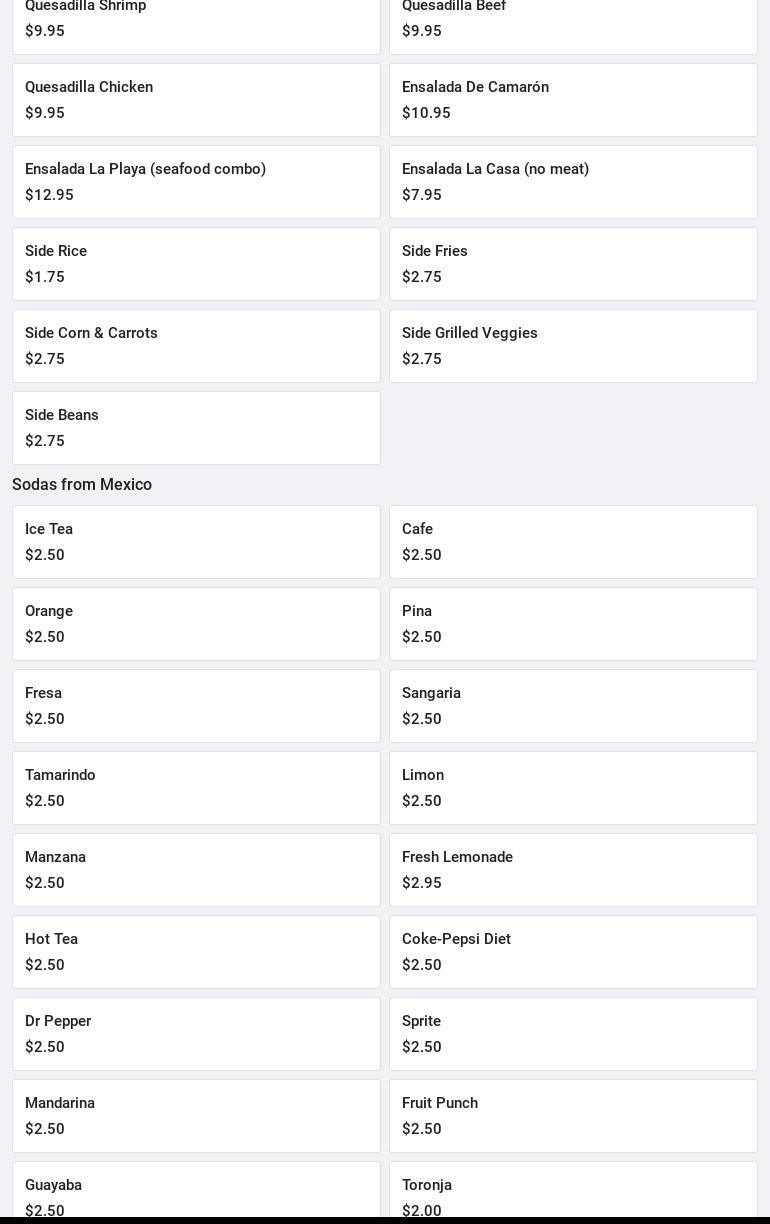
Task: Choose the Ice Tea drink
Action: tap(196, 542)
